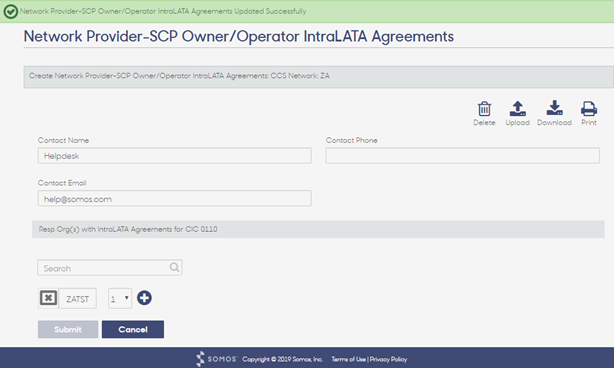Click the search magnifier icon
This screenshot has width=614, height=368.
[x=175, y=267]
